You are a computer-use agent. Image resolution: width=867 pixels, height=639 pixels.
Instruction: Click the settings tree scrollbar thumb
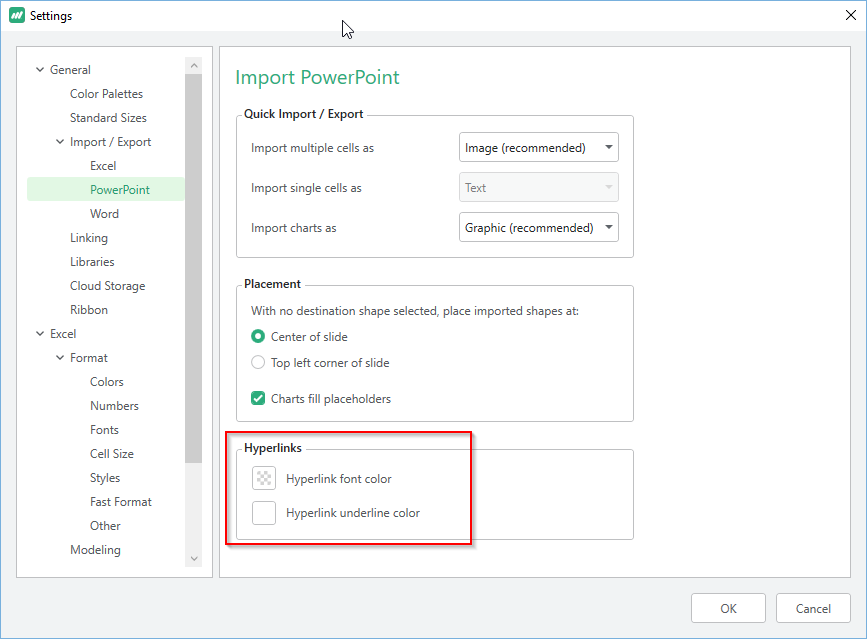[194, 268]
